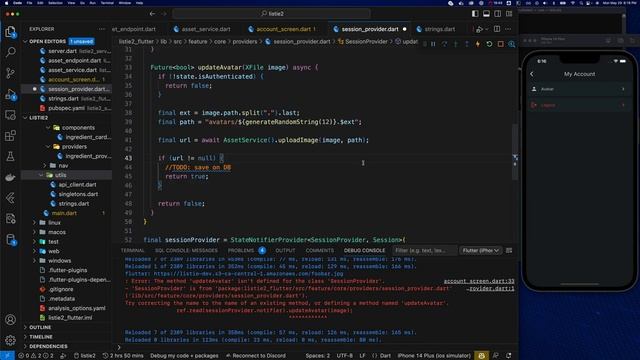Screen dimensions: 640x360
Task: Split the editor to the right
Action: (x=497, y=29)
